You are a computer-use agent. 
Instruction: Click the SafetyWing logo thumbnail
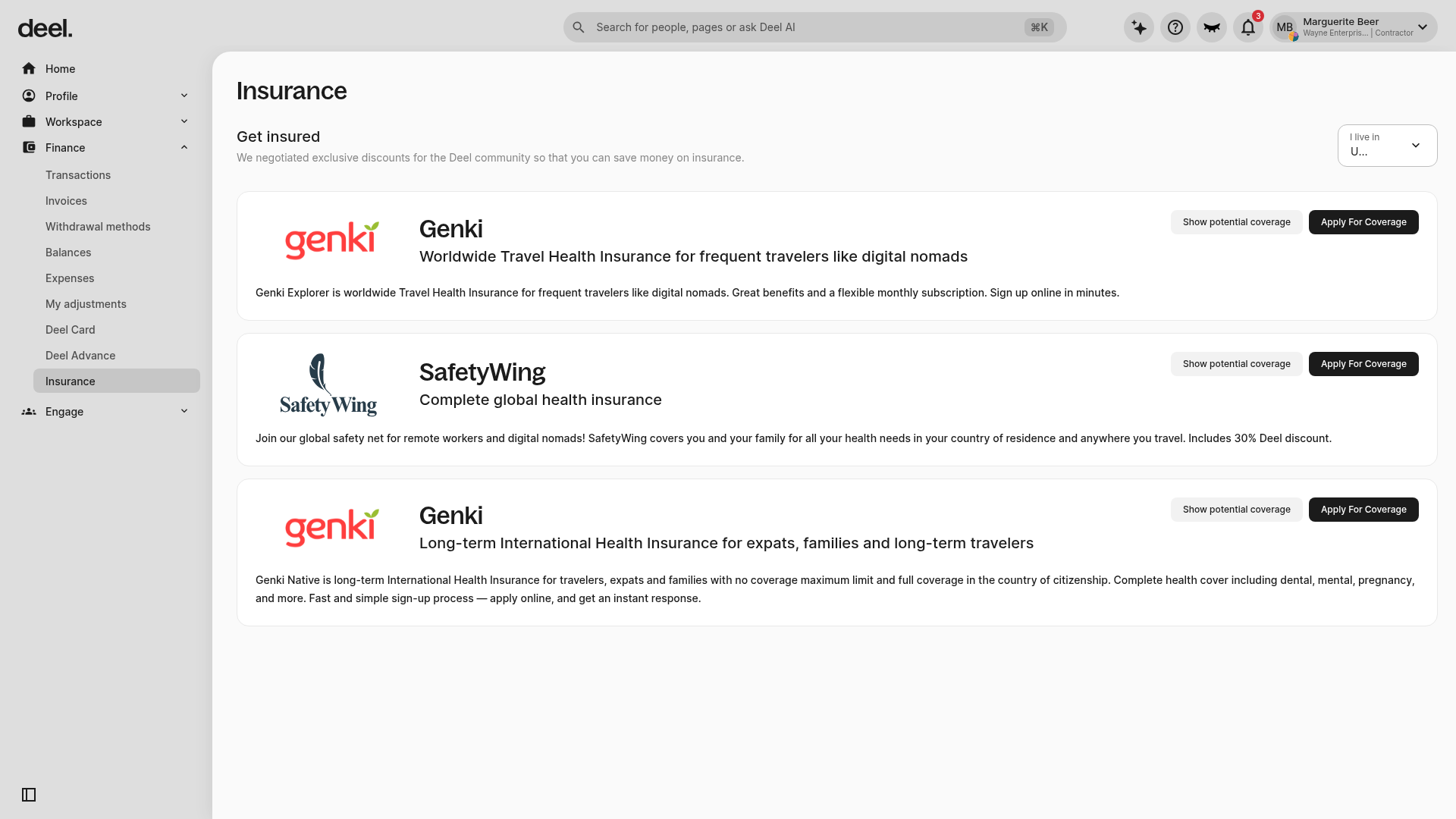point(328,385)
